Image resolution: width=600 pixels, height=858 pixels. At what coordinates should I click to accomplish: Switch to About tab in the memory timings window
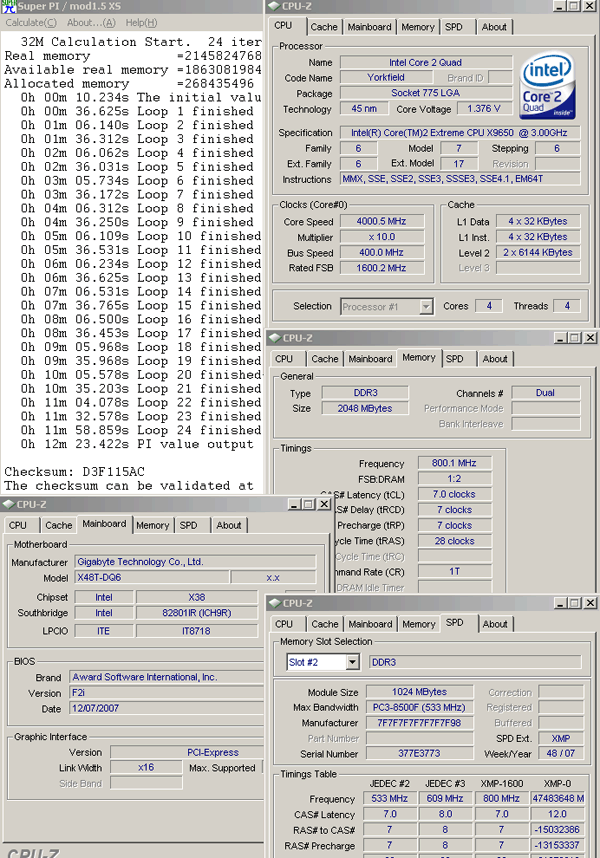(495, 359)
